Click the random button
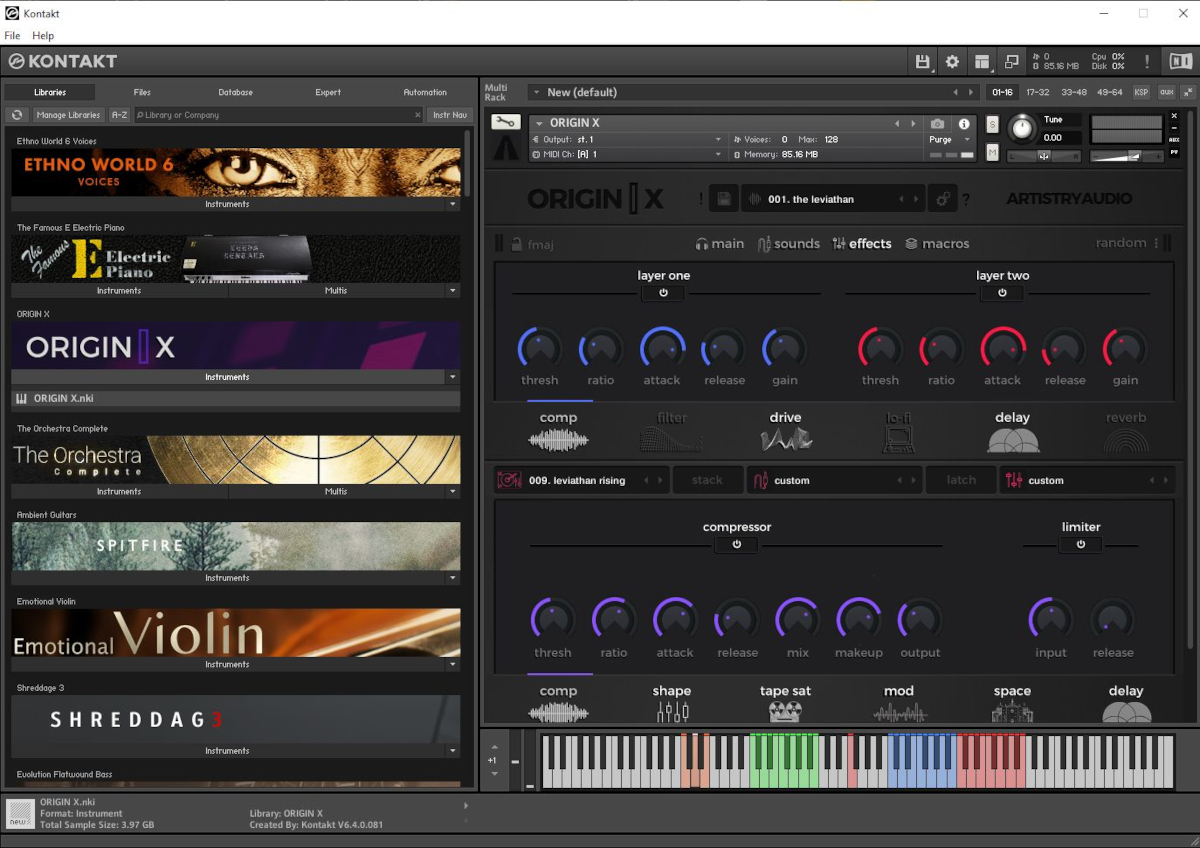Image resolution: width=1200 pixels, height=848 pixels. coord(1121,243)
